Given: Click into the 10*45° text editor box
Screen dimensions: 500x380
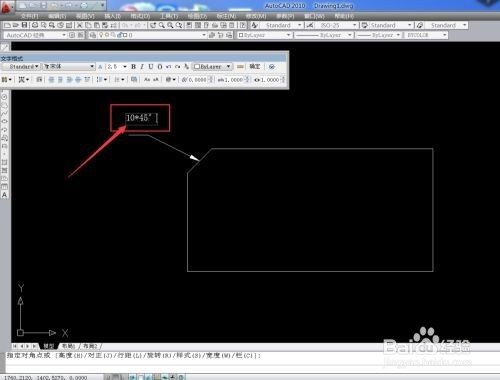Looking at the screenshot, I should click(141, 118).
